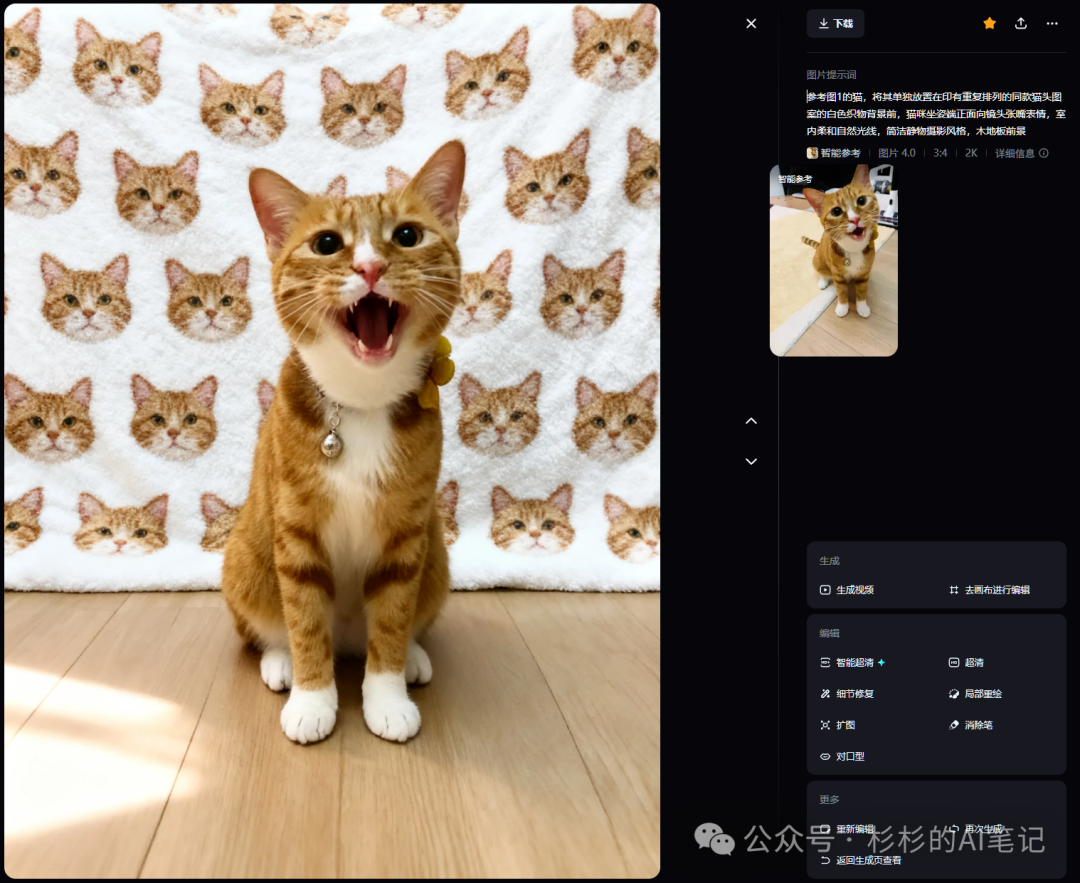Toggle the star favorite on this image
Image resolution: width=1080 pixels, height=883 pixels.
(x=989, y=23)
